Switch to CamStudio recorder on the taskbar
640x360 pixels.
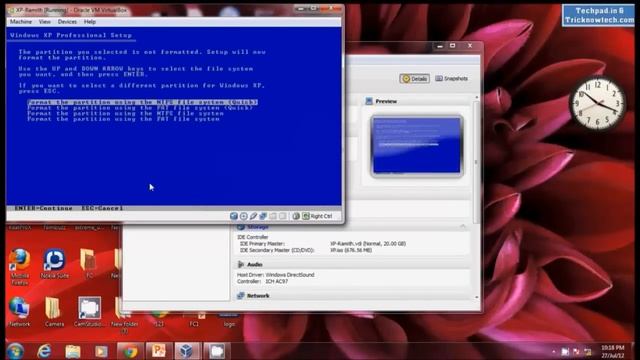[x=216, y=351]
